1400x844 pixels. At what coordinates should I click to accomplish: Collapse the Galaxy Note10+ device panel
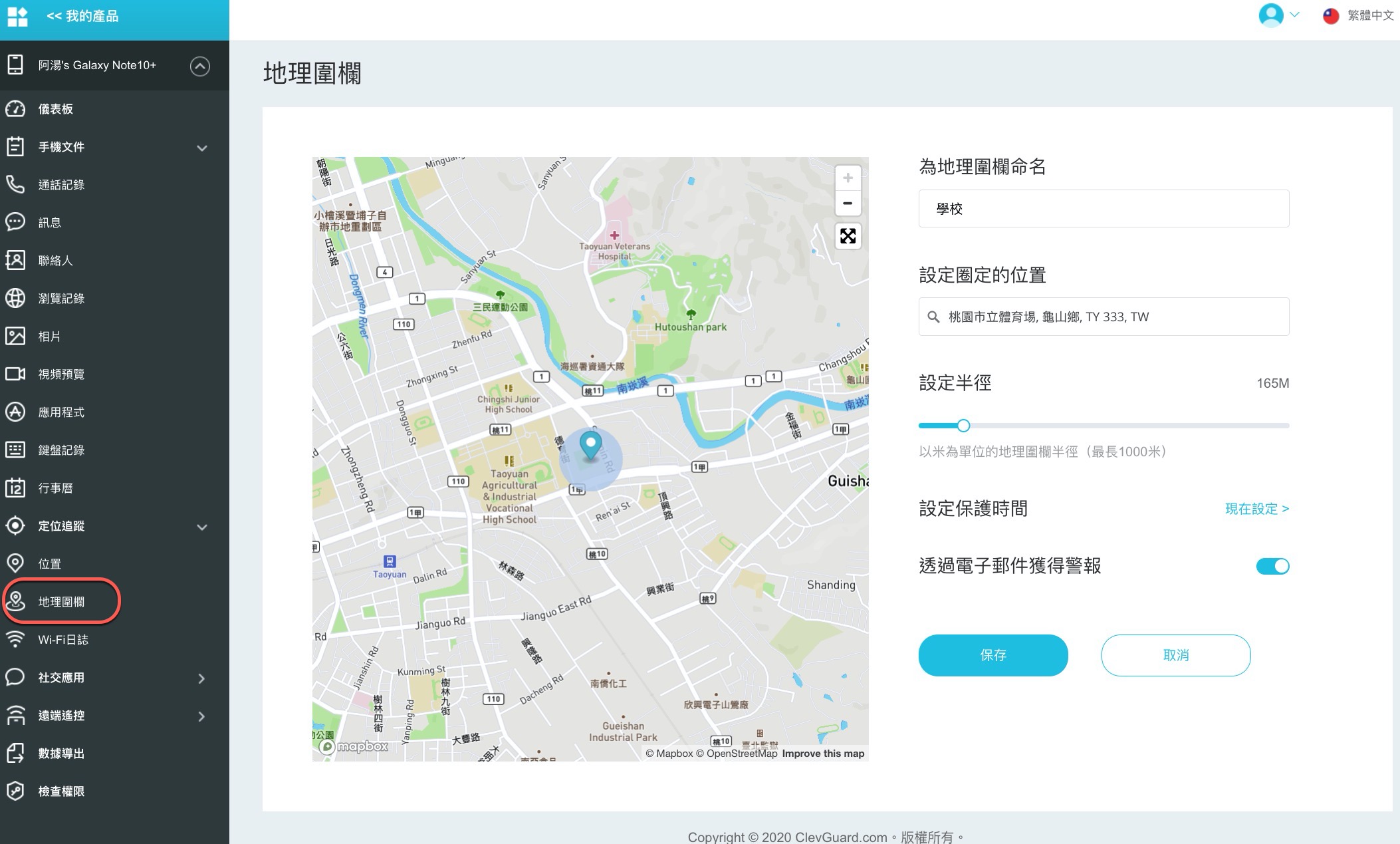[200, 66]
